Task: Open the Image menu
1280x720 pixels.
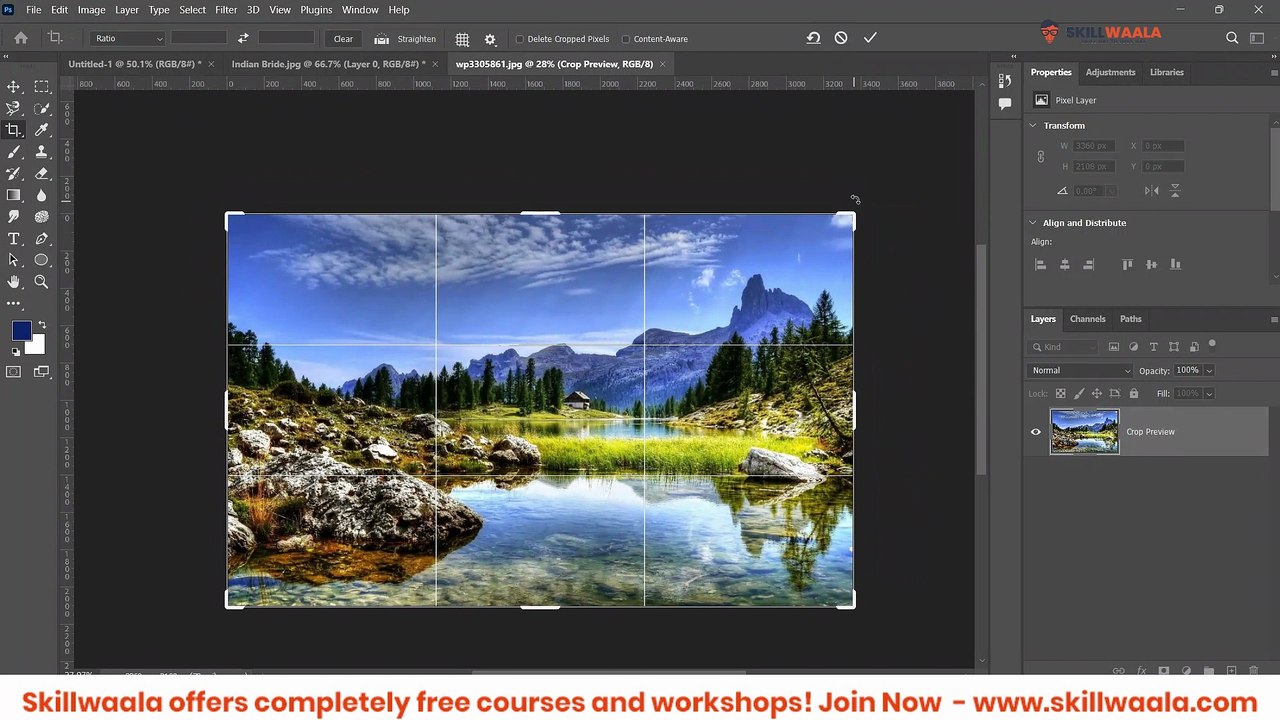Action: coord(91,10)
